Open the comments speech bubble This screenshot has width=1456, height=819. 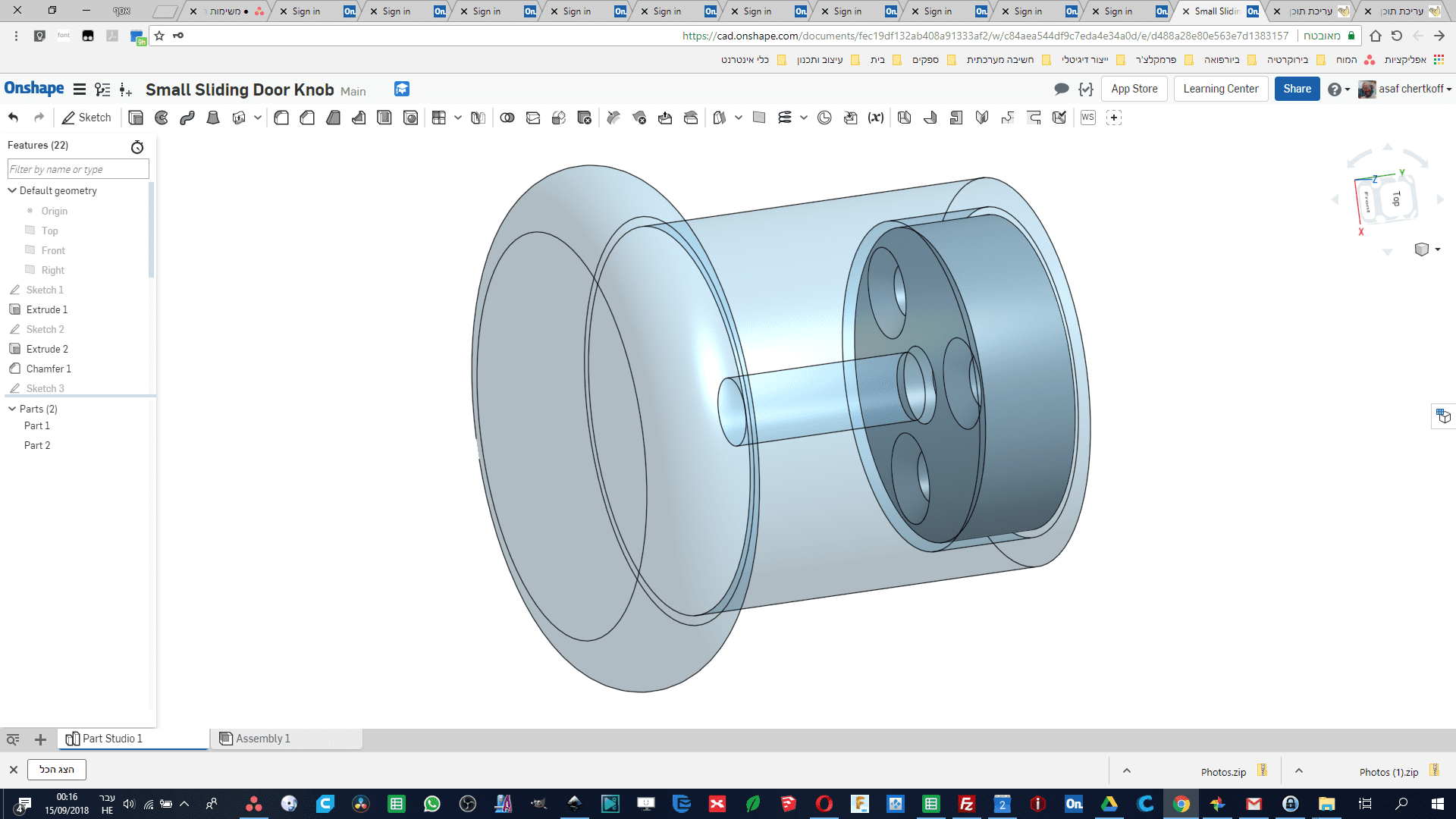1062,89
